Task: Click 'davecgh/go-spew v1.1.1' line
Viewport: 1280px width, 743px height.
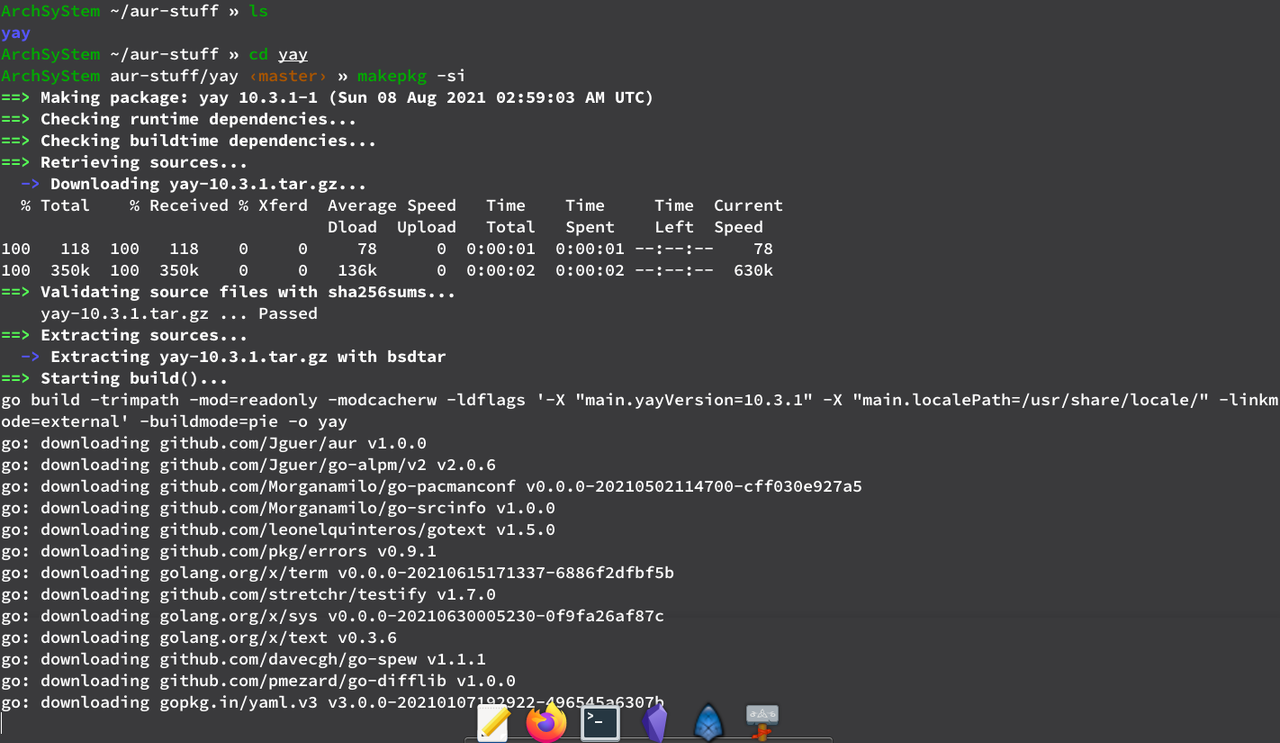Action: pos(243,659)
